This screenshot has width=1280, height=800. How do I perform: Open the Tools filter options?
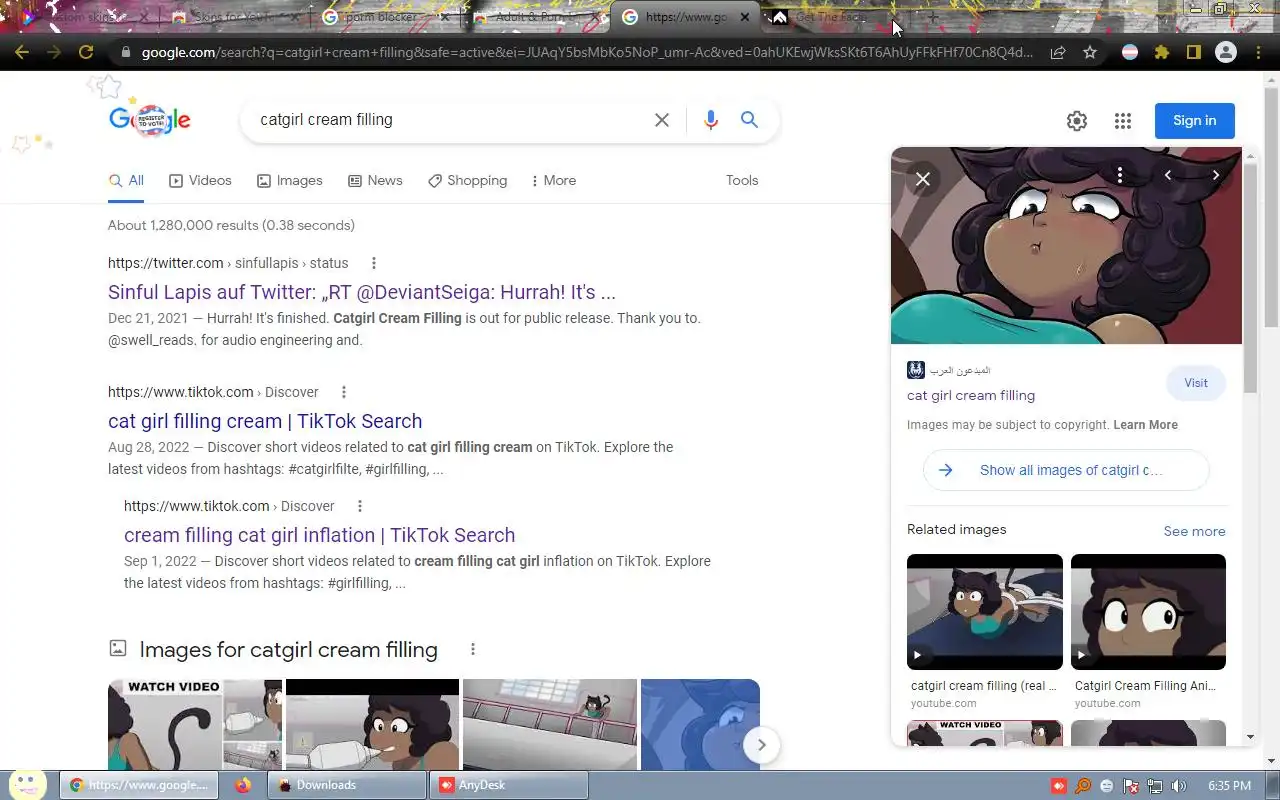742,181
